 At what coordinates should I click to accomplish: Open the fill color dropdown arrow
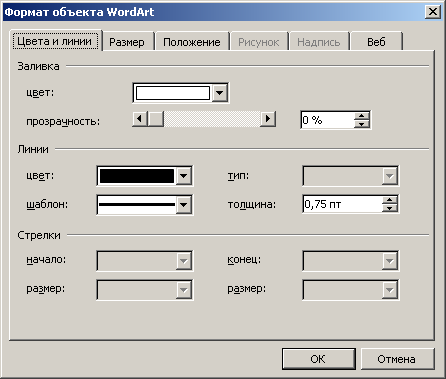(220, 93)
